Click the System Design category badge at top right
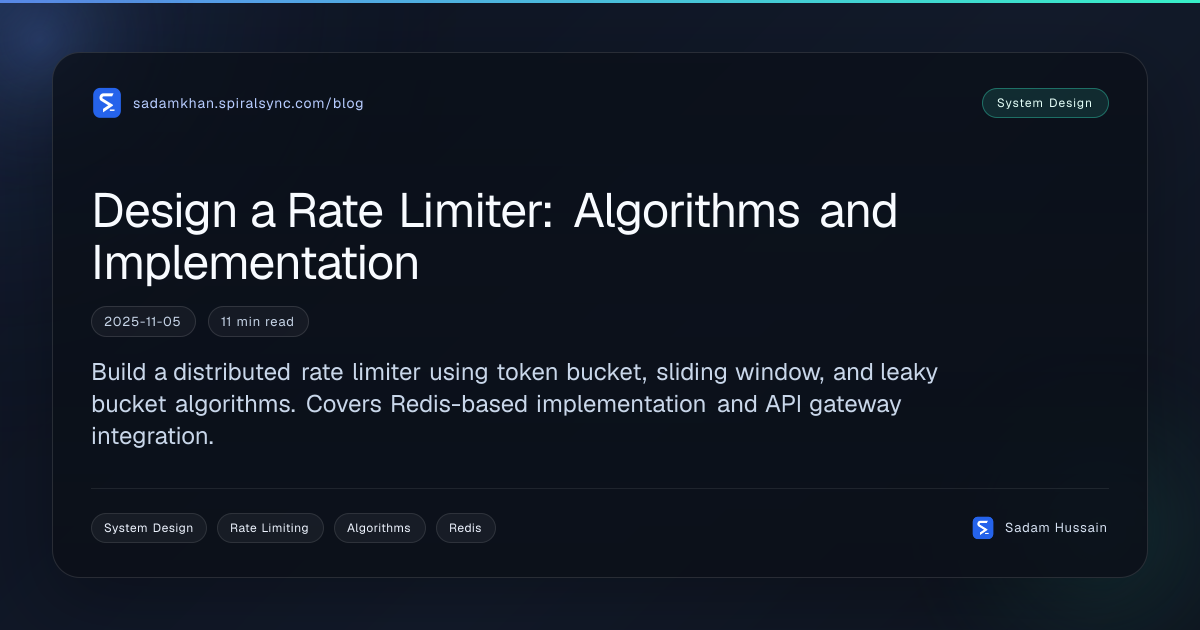The height and width of the screenshot is (630, 1200). click(1045, 103)
